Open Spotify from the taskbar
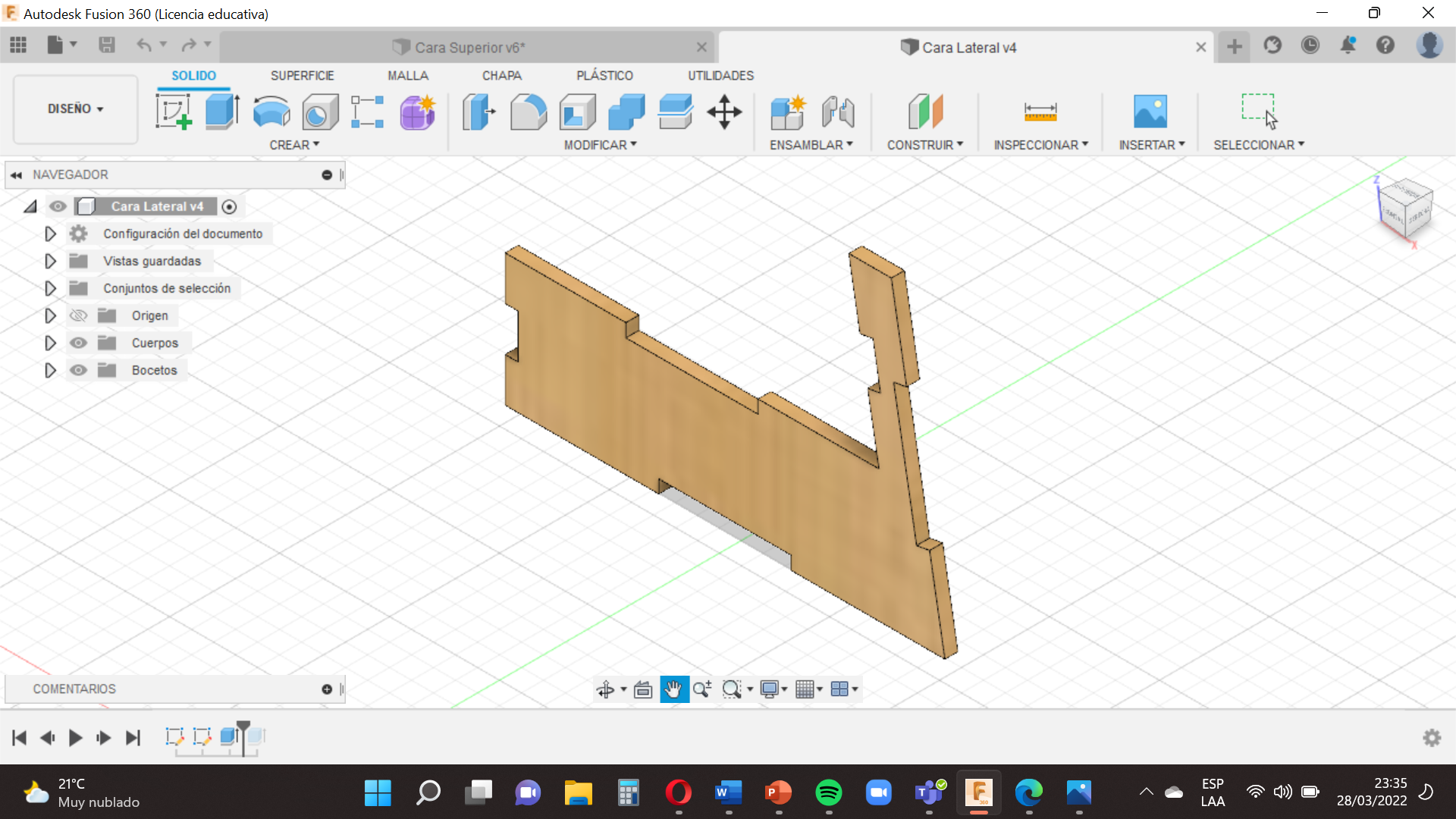 coord(829,792)
